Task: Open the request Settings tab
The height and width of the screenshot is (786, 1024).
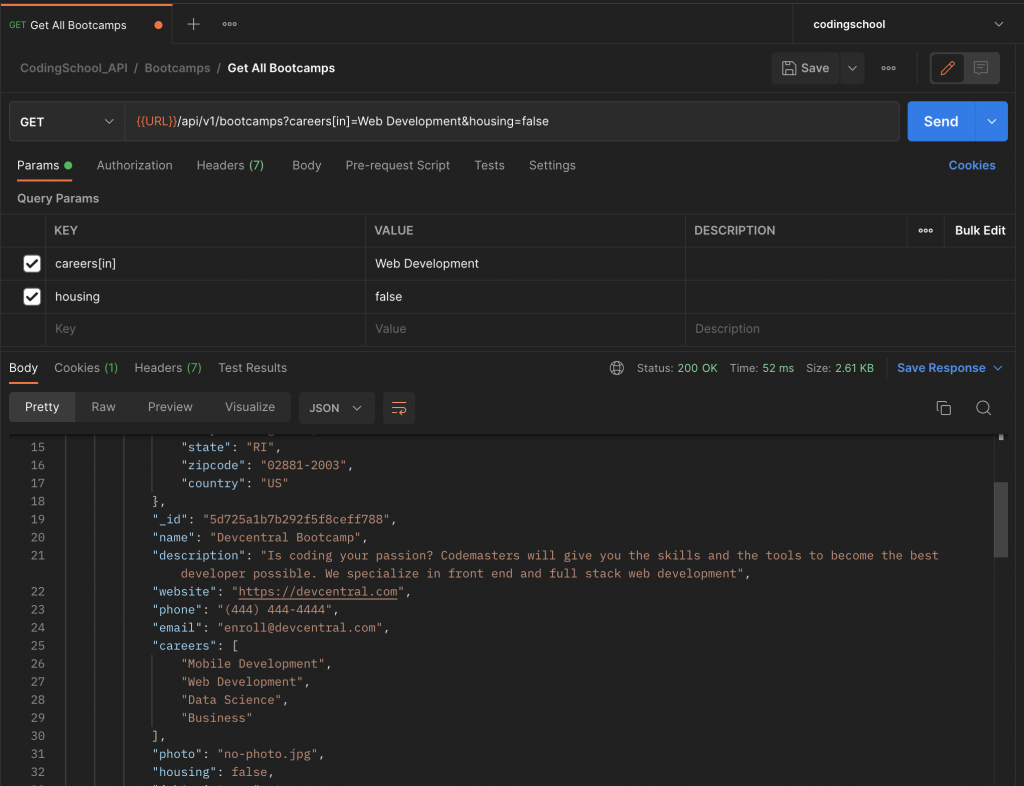Action: 552,165
